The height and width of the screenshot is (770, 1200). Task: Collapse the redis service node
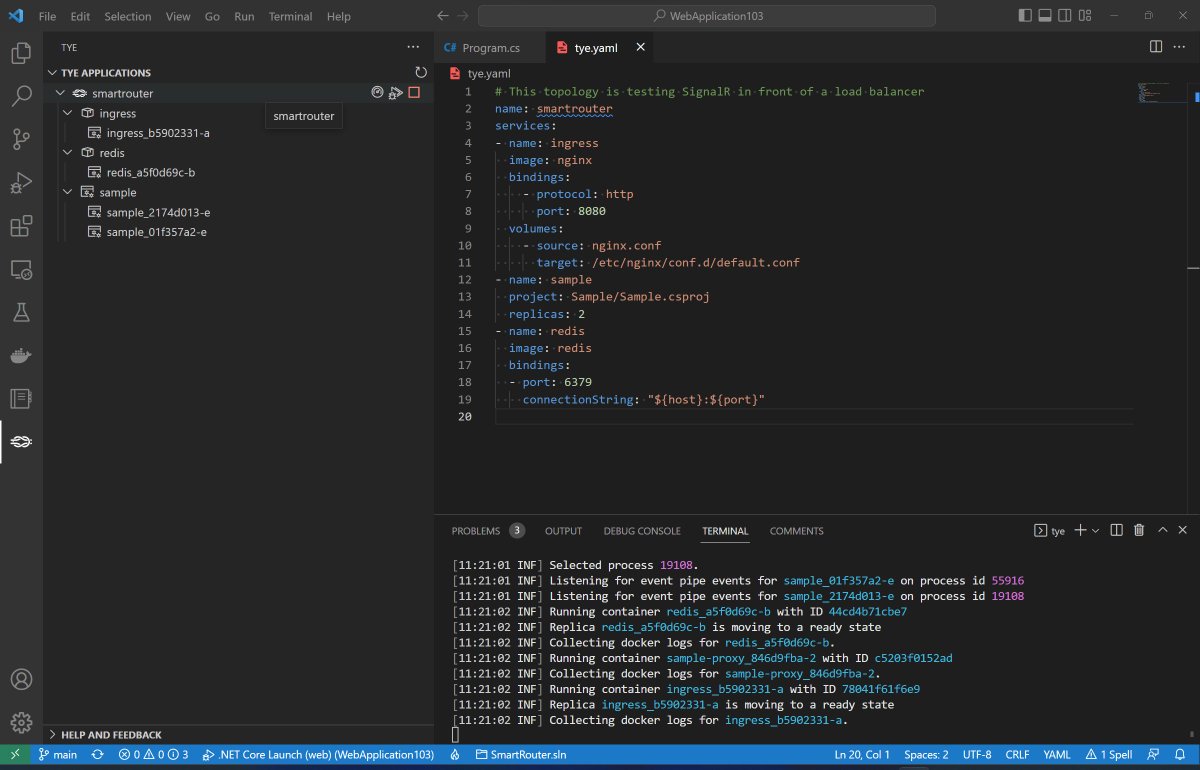click(68, 153)
